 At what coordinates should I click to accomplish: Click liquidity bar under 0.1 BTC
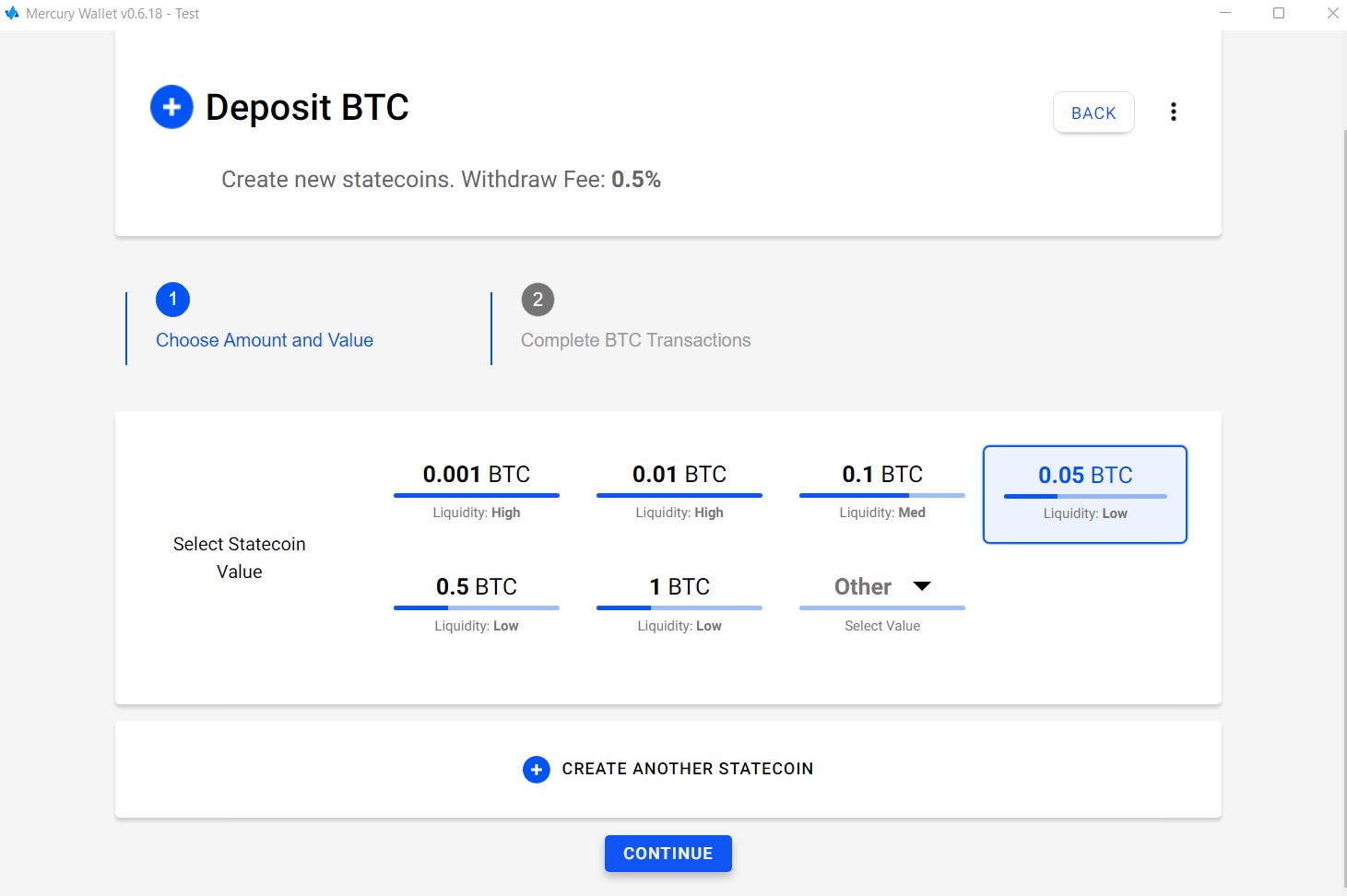(x=882, y=495)
